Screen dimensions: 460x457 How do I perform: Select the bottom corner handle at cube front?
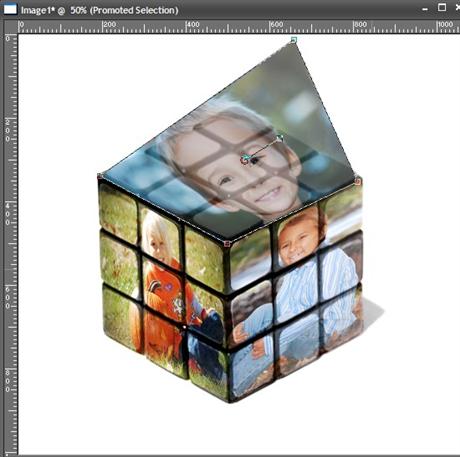click(227, 244)
